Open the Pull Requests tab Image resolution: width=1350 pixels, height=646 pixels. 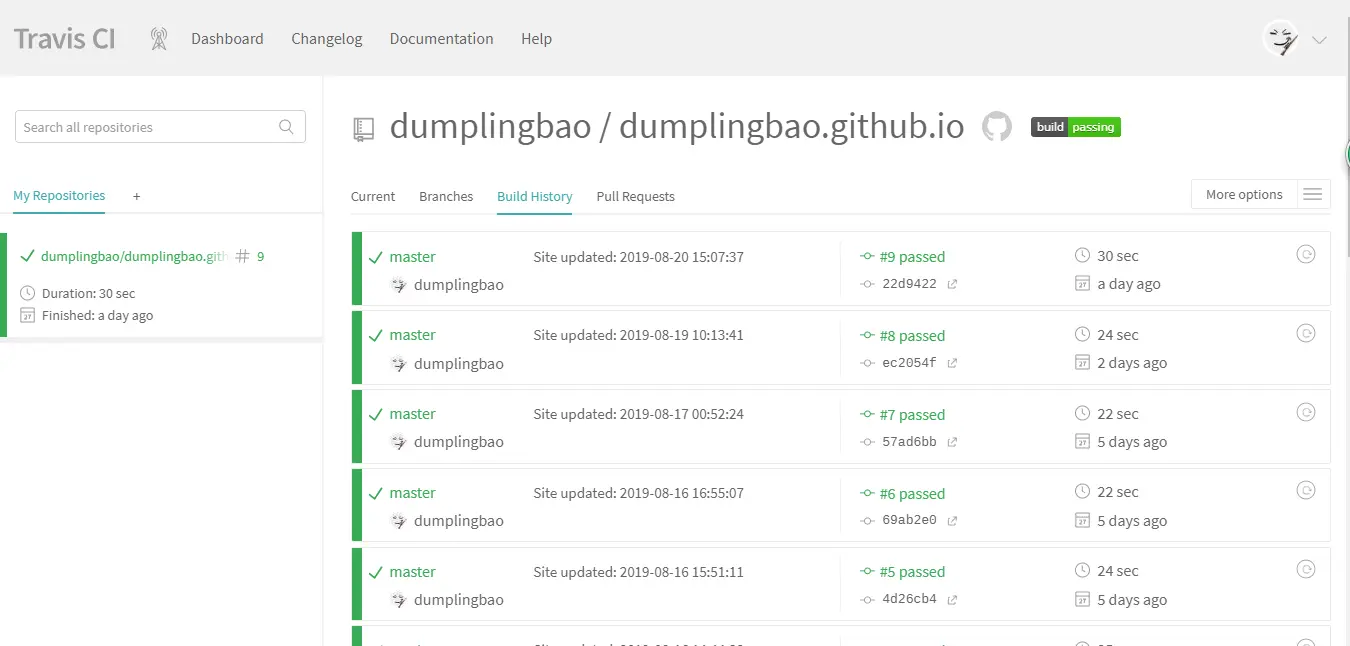click(636, 196)
